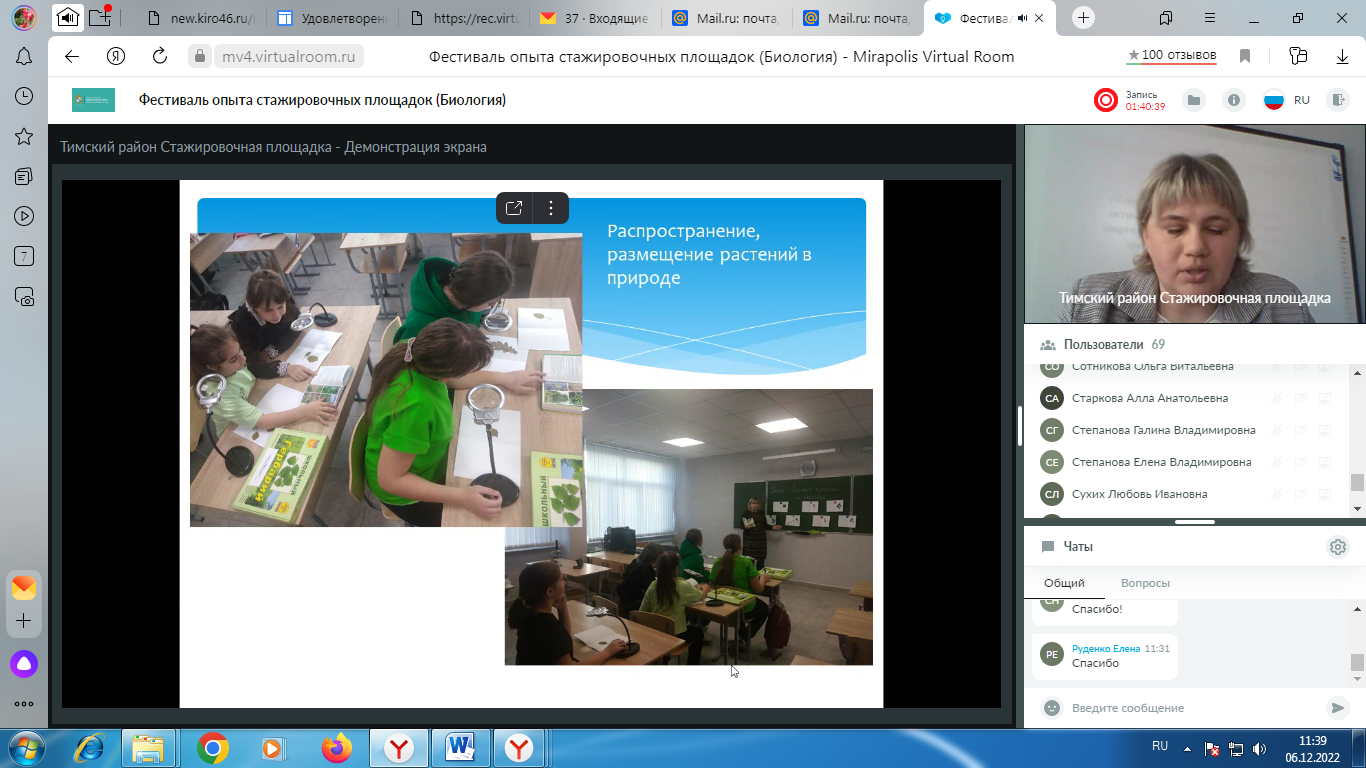The image size is (1366, 768).
Task: Click the red recording indicator icon
Action: [1106, 100]
